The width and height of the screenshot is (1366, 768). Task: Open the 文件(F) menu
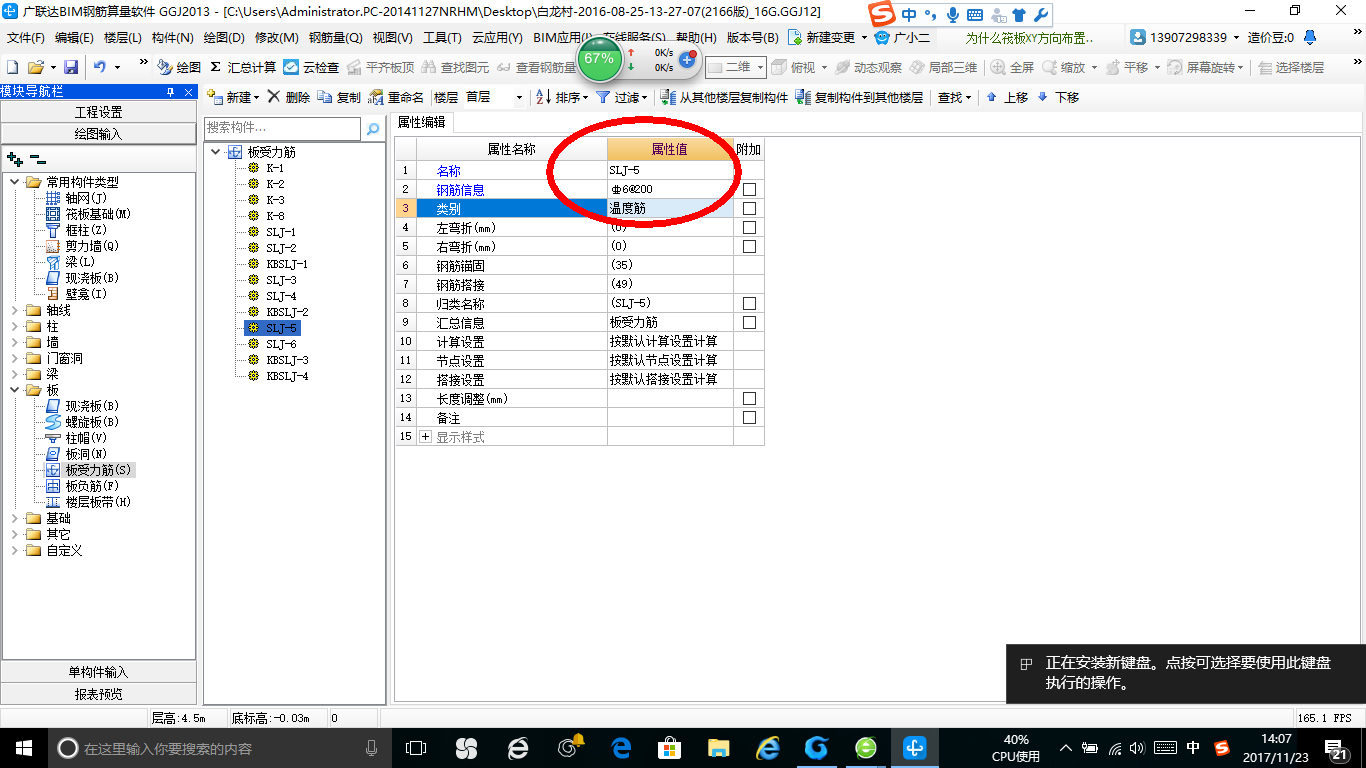[x=26, y=38]
